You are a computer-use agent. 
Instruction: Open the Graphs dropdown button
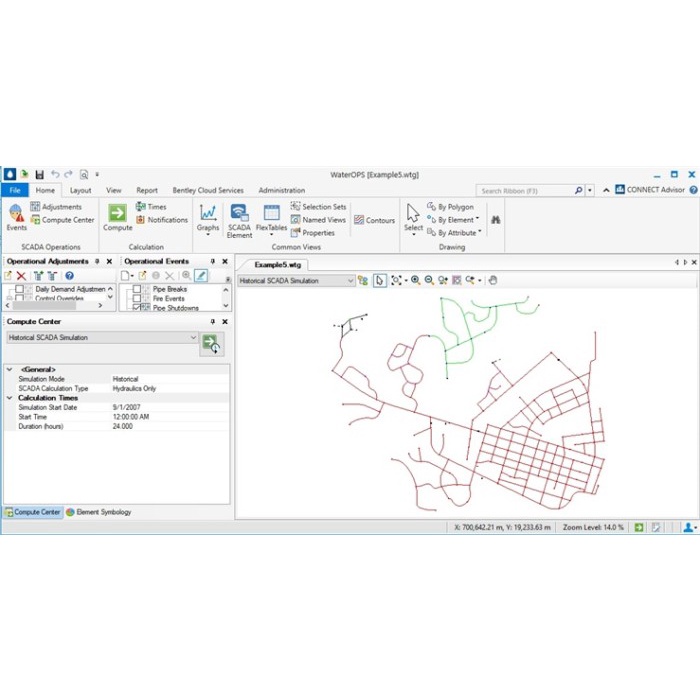coord(208,219)
